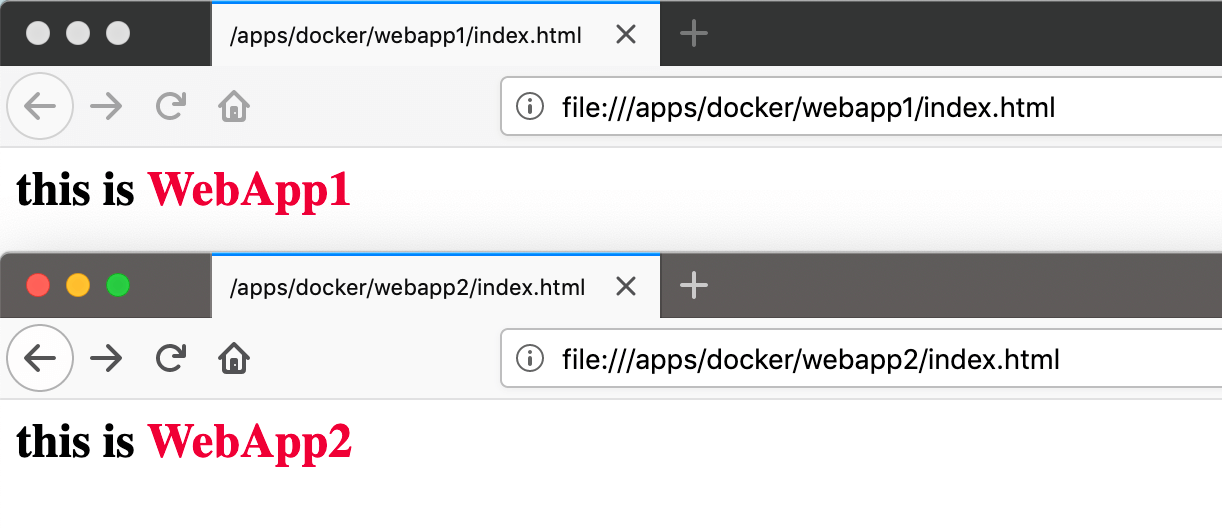Focus the webapp1 address bar
The height and width of the screenshot is (532, 1222).
click(x=861, y=106)
